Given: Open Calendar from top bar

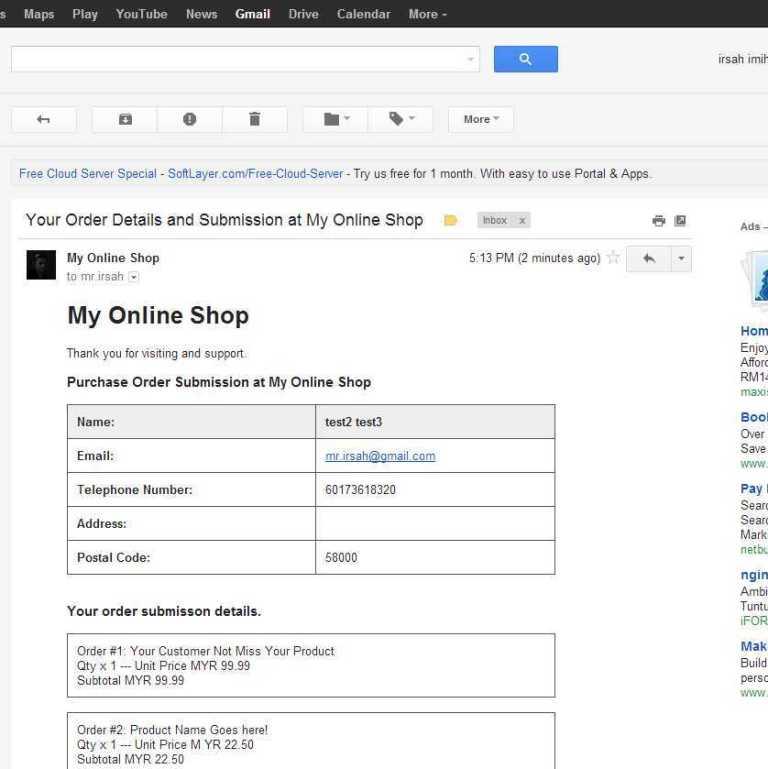Looking at the screenshot, I should (364, 14).
